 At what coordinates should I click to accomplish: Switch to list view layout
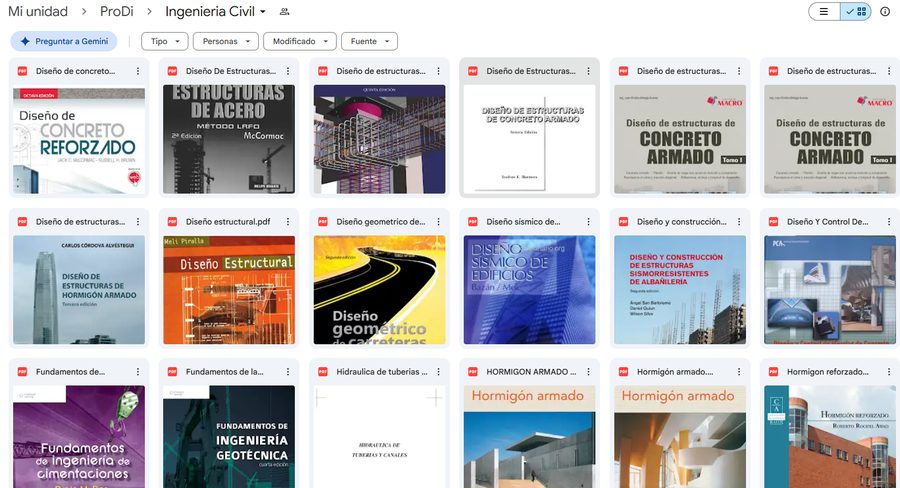coord(824,11)
